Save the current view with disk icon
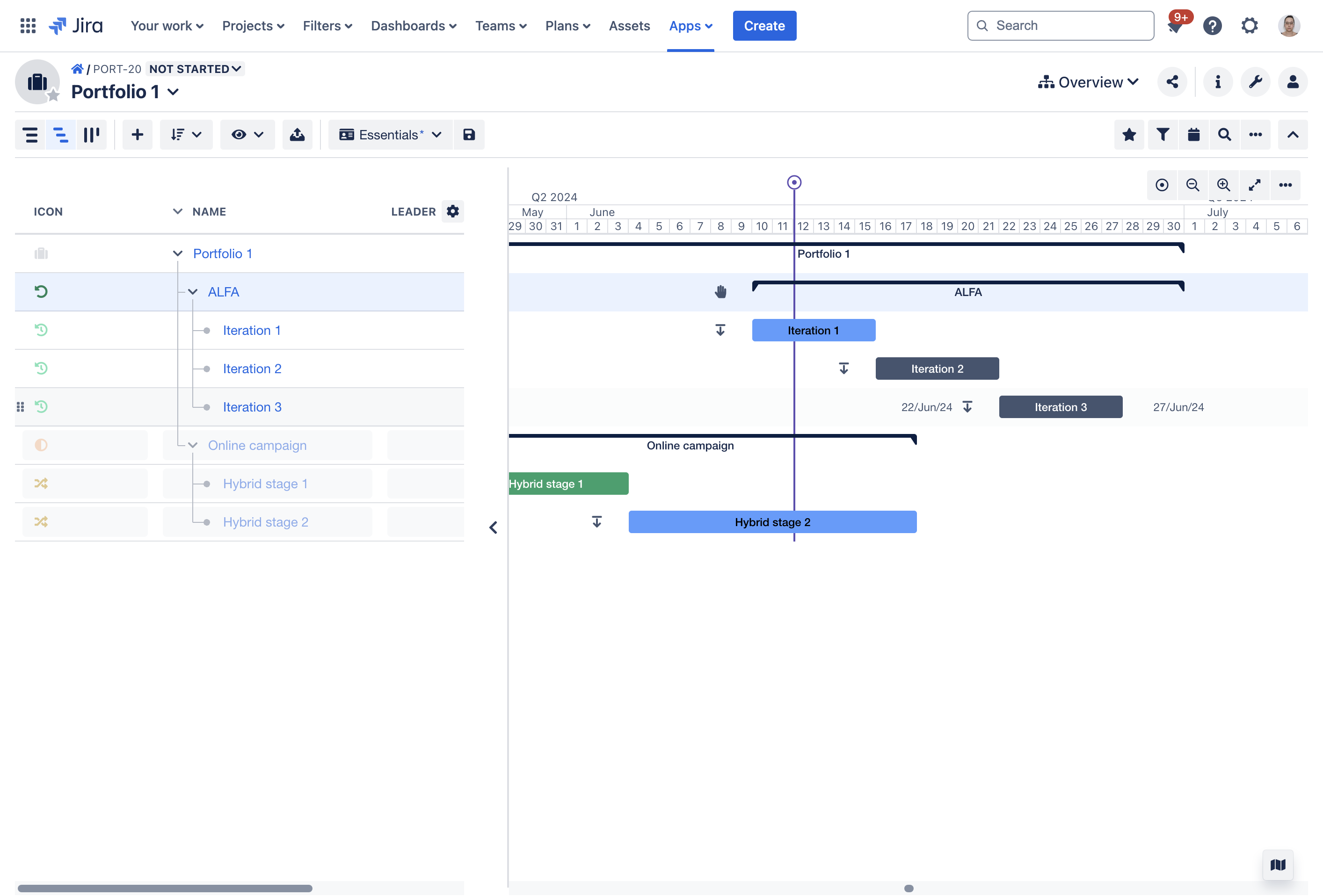Viewport: 1323px width, 896px height. click(x=469, y=135)
